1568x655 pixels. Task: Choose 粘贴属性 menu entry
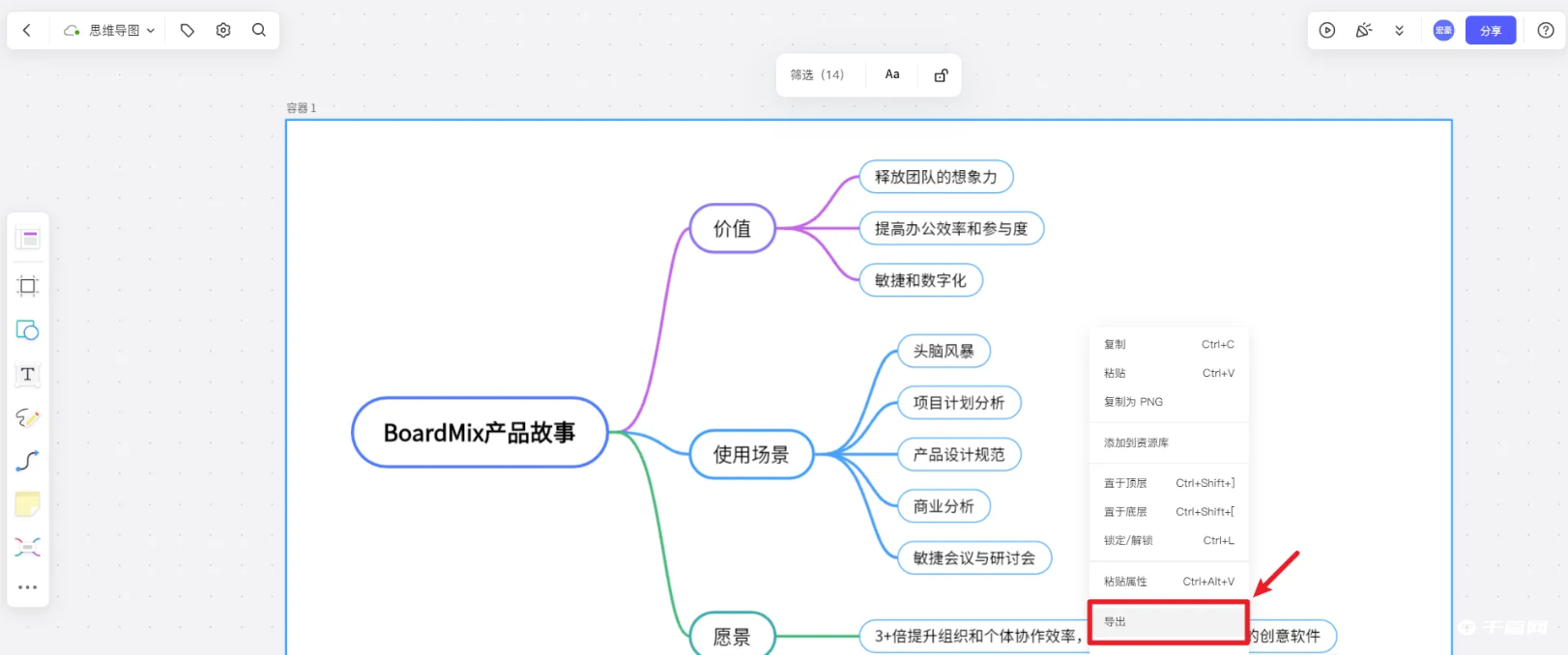(1169, 582)
